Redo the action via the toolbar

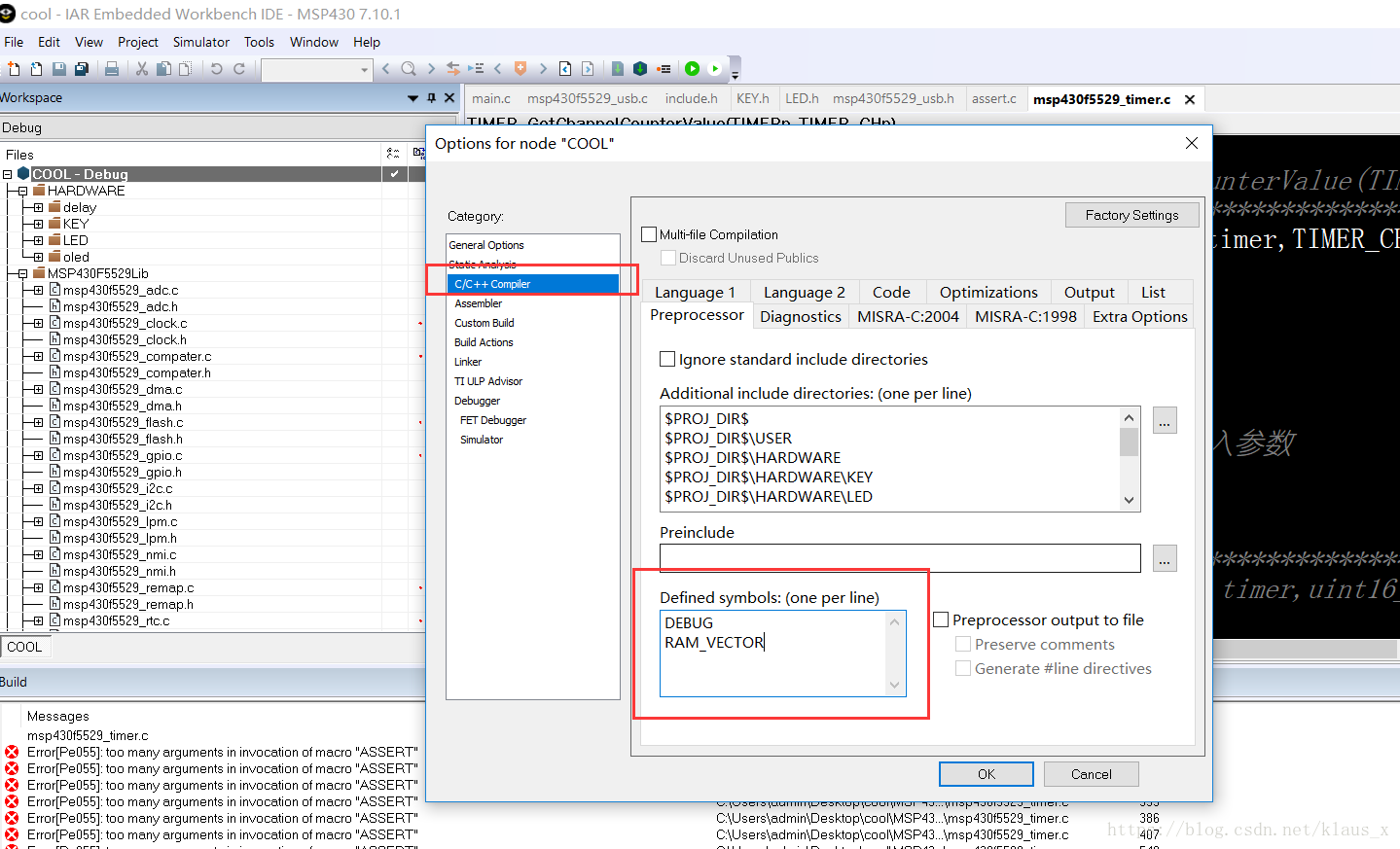click(x=238, y=69)
